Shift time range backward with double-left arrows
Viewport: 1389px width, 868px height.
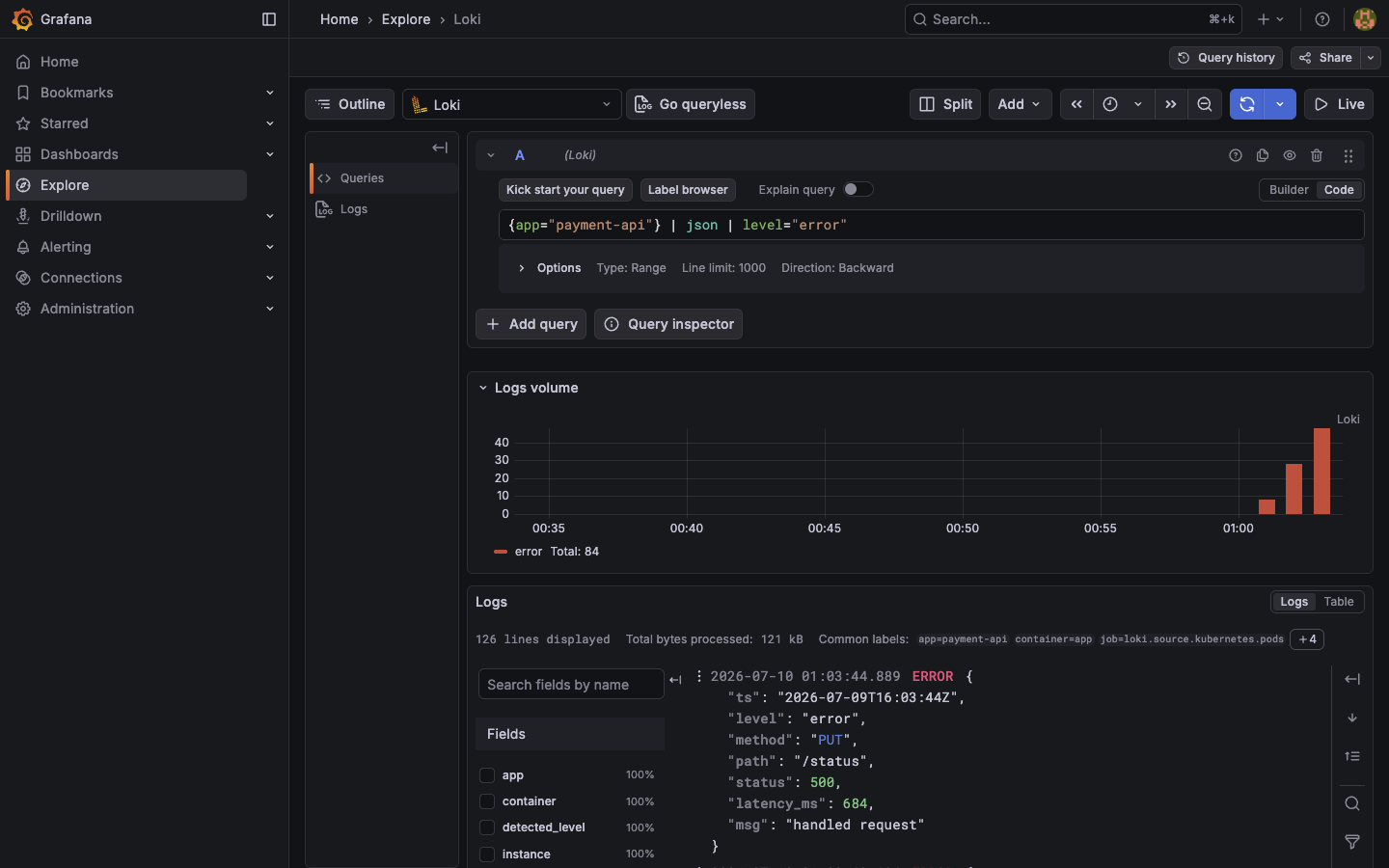pyautogui.click(x=1076, y=104)
